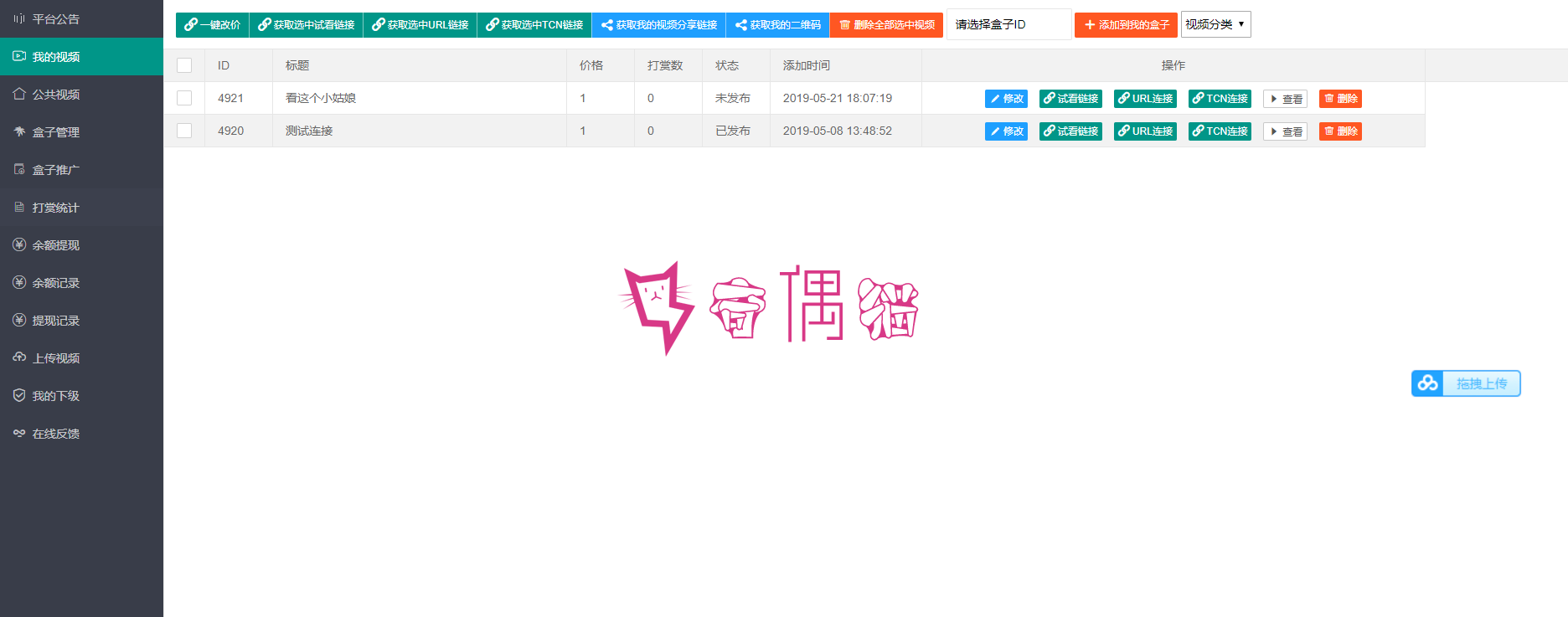This screenshot has height=617, width=1568.
Task: Select 我的视频 sidebar item
Action: pos(81,56)
